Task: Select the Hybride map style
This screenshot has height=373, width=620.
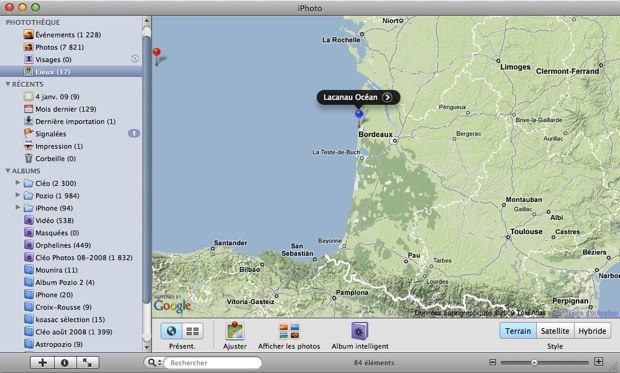Action: tap(592, 331)
